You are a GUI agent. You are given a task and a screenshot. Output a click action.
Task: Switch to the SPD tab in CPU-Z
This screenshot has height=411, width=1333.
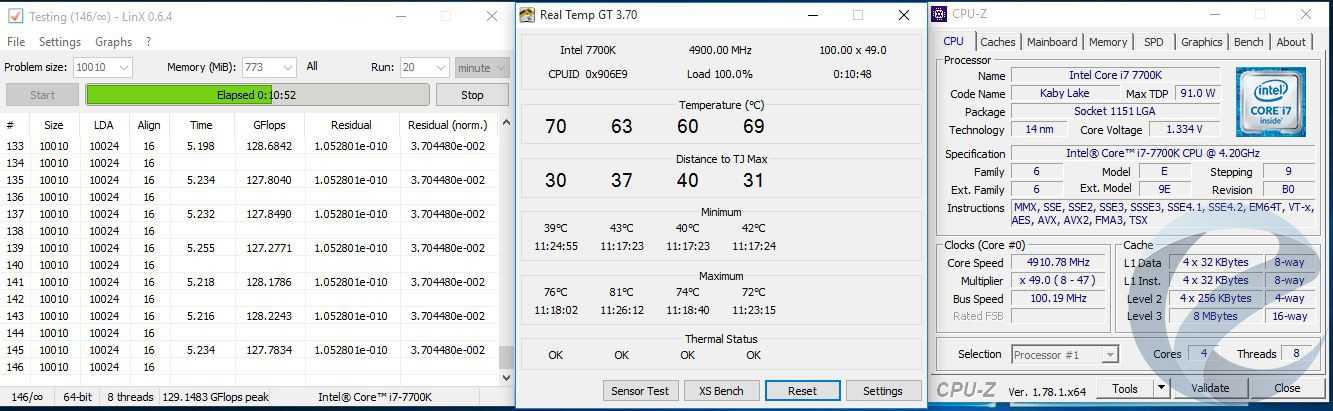click(x=1153, y=42)
